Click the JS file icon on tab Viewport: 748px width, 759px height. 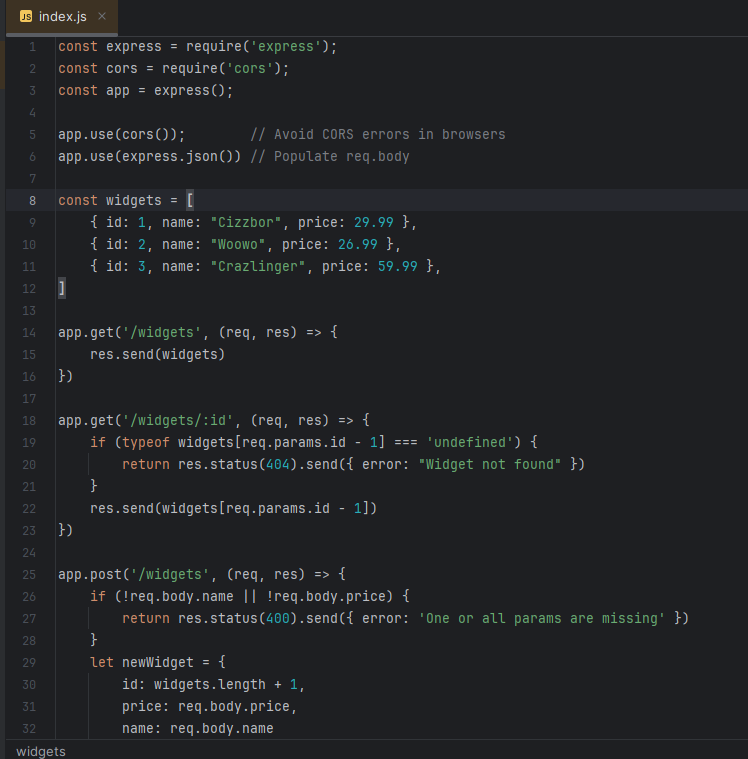[26, 17]
